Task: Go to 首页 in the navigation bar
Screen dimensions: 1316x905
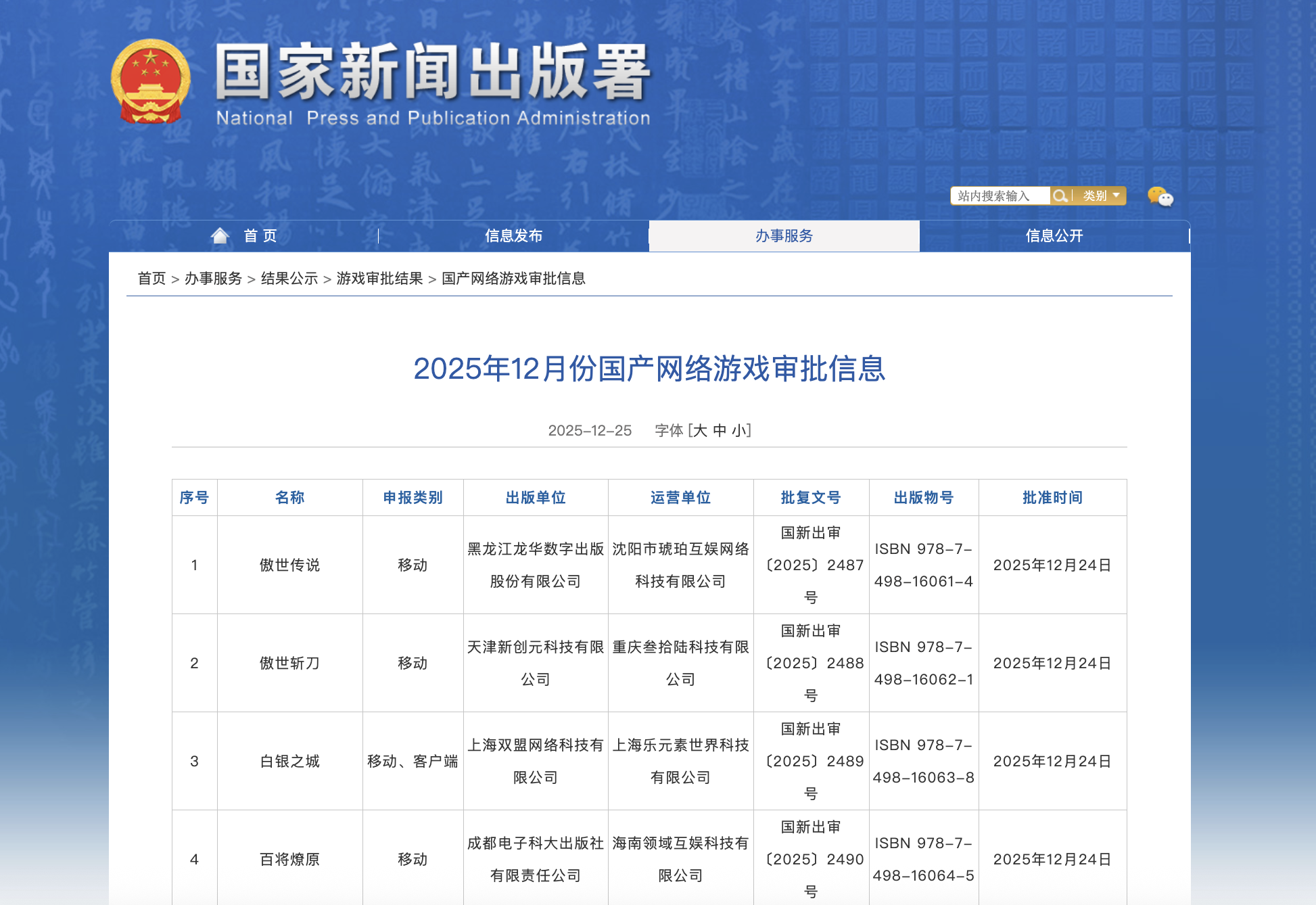Action: pos(260,236)
